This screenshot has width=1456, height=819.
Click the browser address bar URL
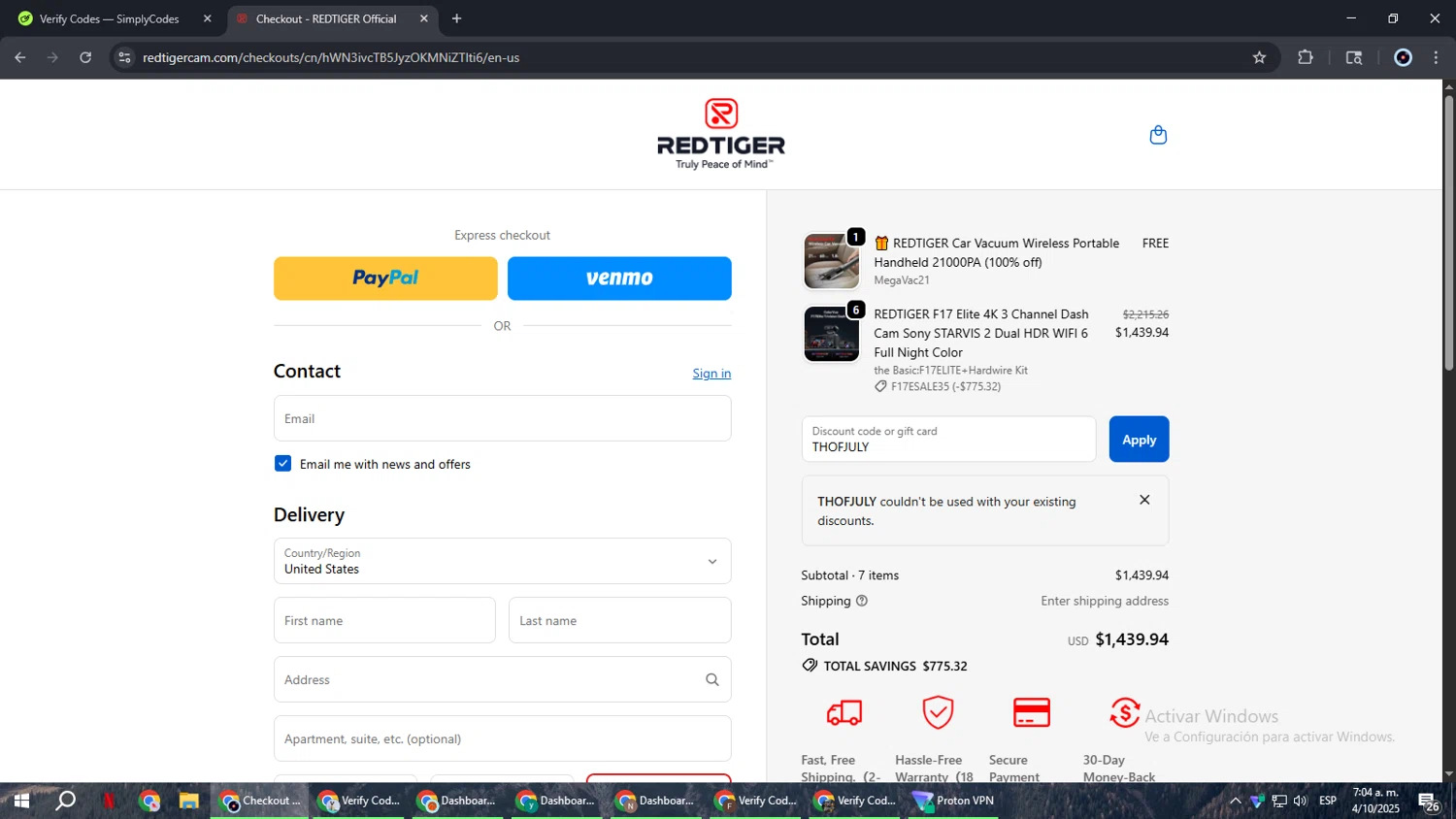coord(331,57)
